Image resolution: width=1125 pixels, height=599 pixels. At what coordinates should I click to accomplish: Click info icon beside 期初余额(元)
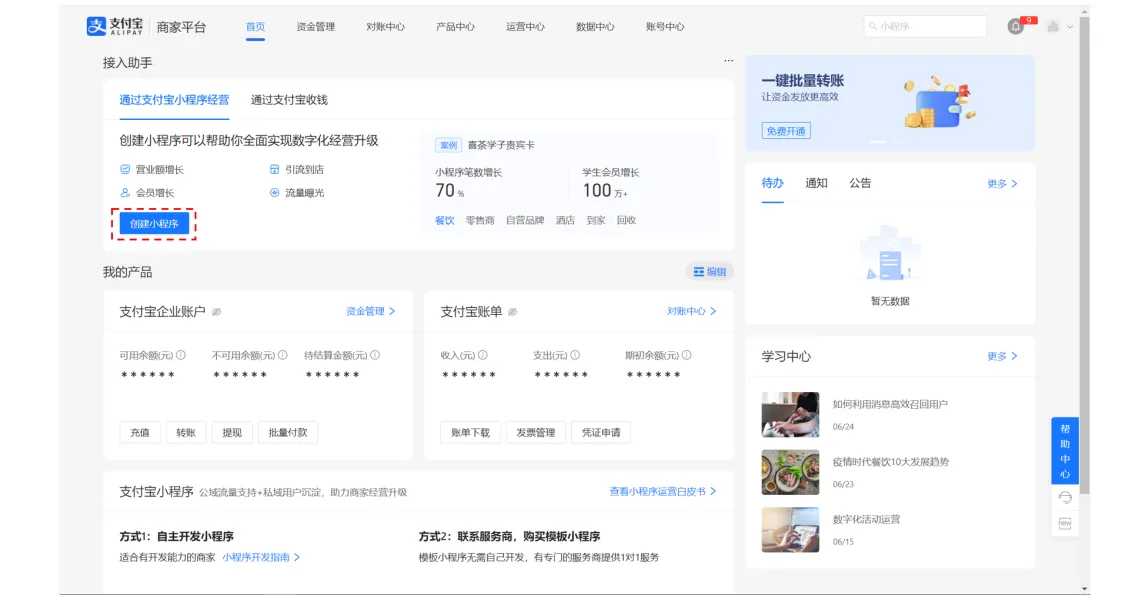[687, 355]
